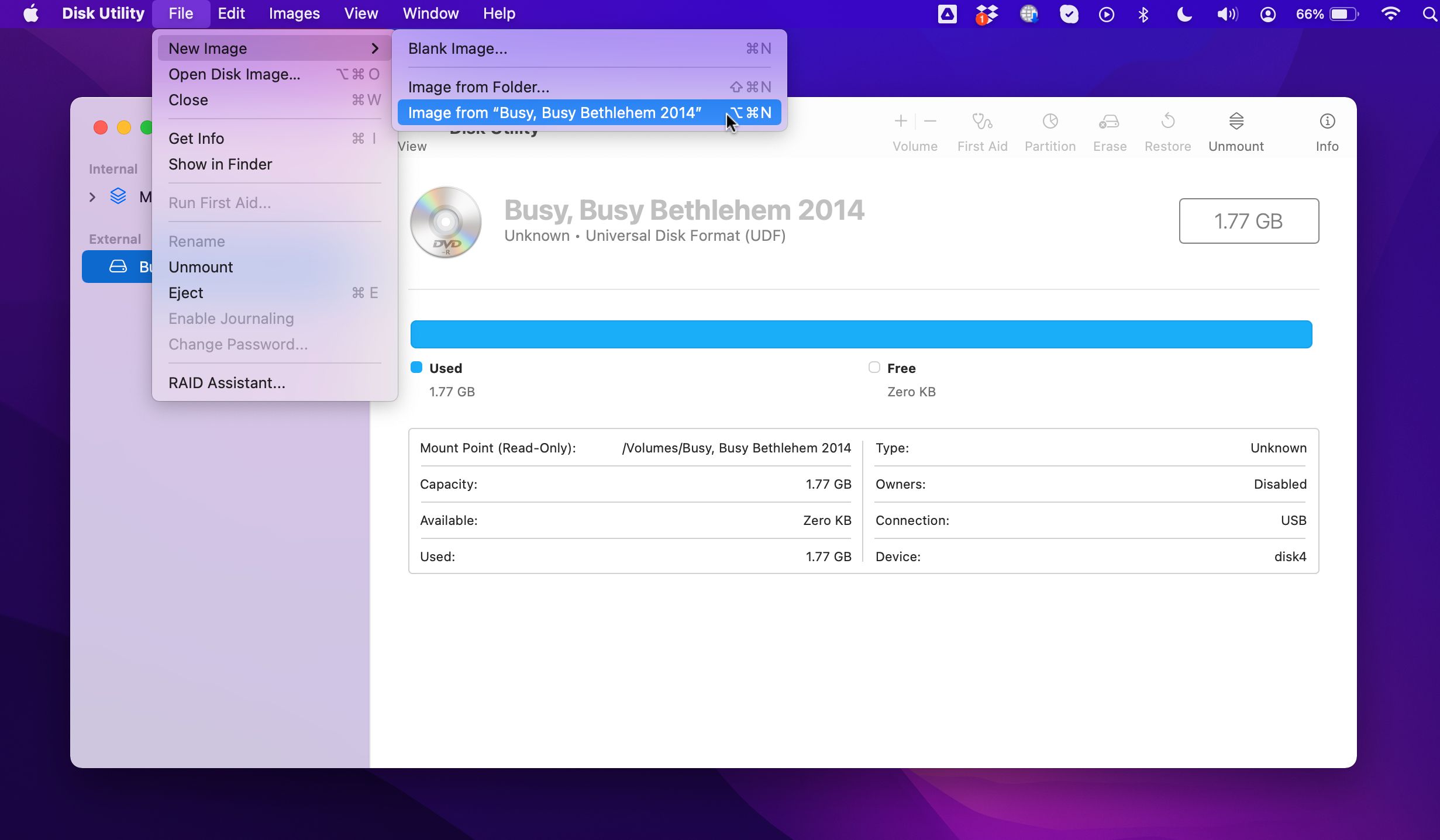The image size is (1440, 840).
Task: Open RAID Assistant
Action: pyautogui.click(x=226, y=382)
